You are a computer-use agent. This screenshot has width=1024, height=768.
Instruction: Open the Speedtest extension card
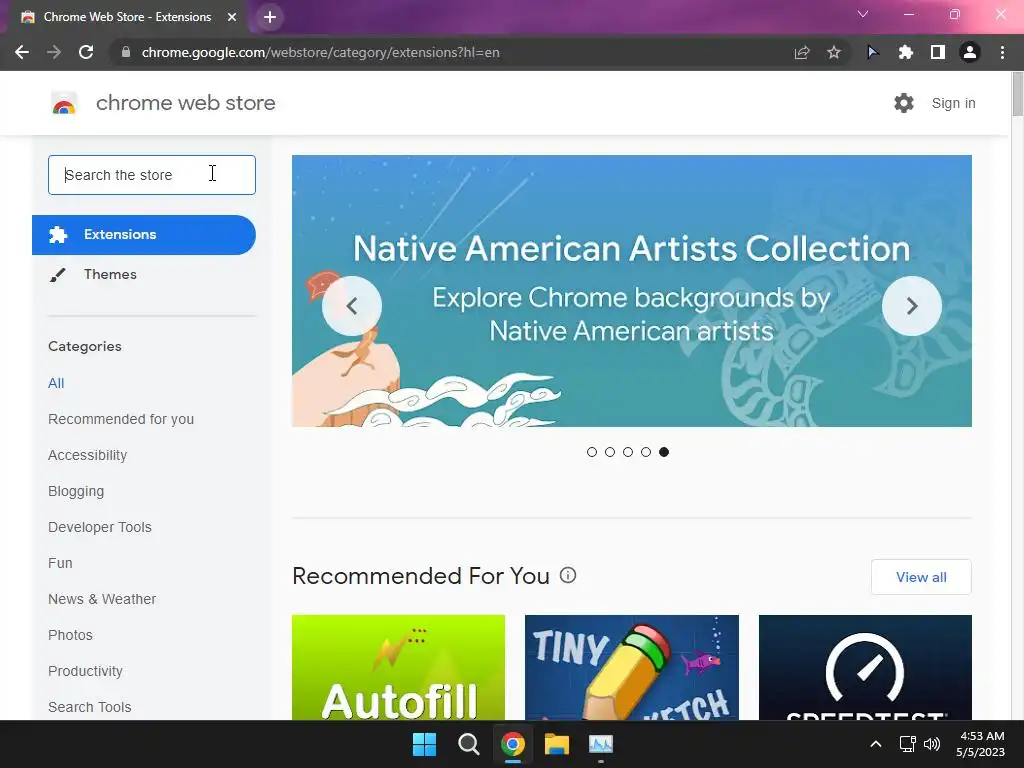point(865,667)
